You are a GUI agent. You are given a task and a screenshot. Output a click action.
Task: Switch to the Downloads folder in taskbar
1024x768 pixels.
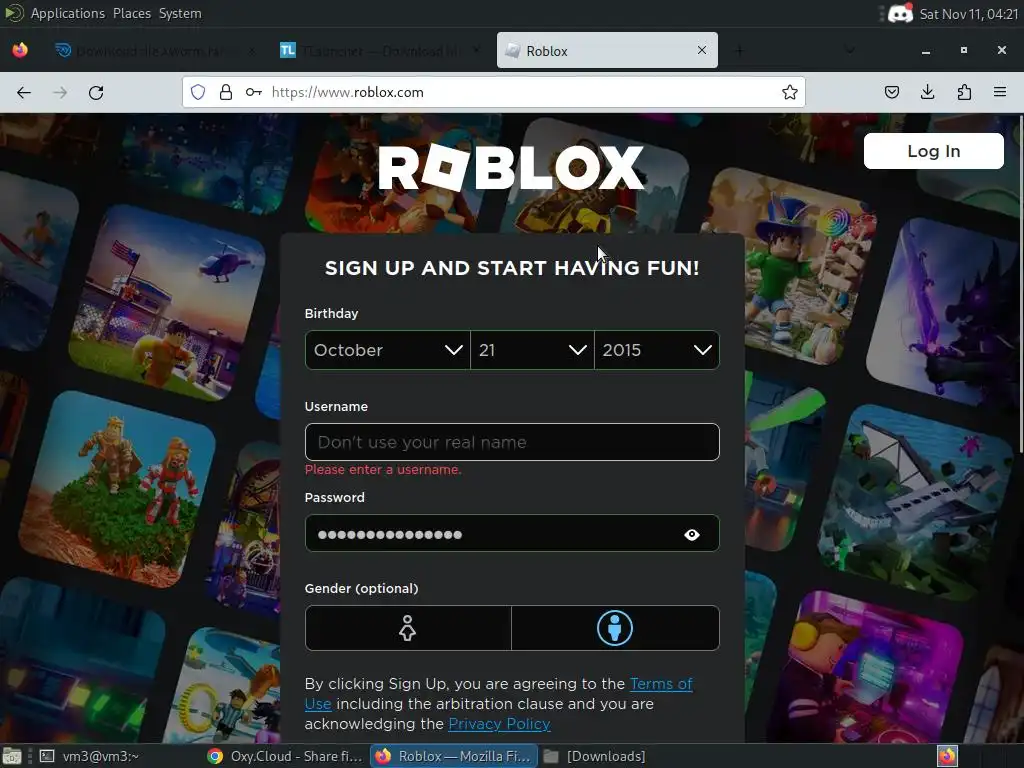click(x=594, y=756)
